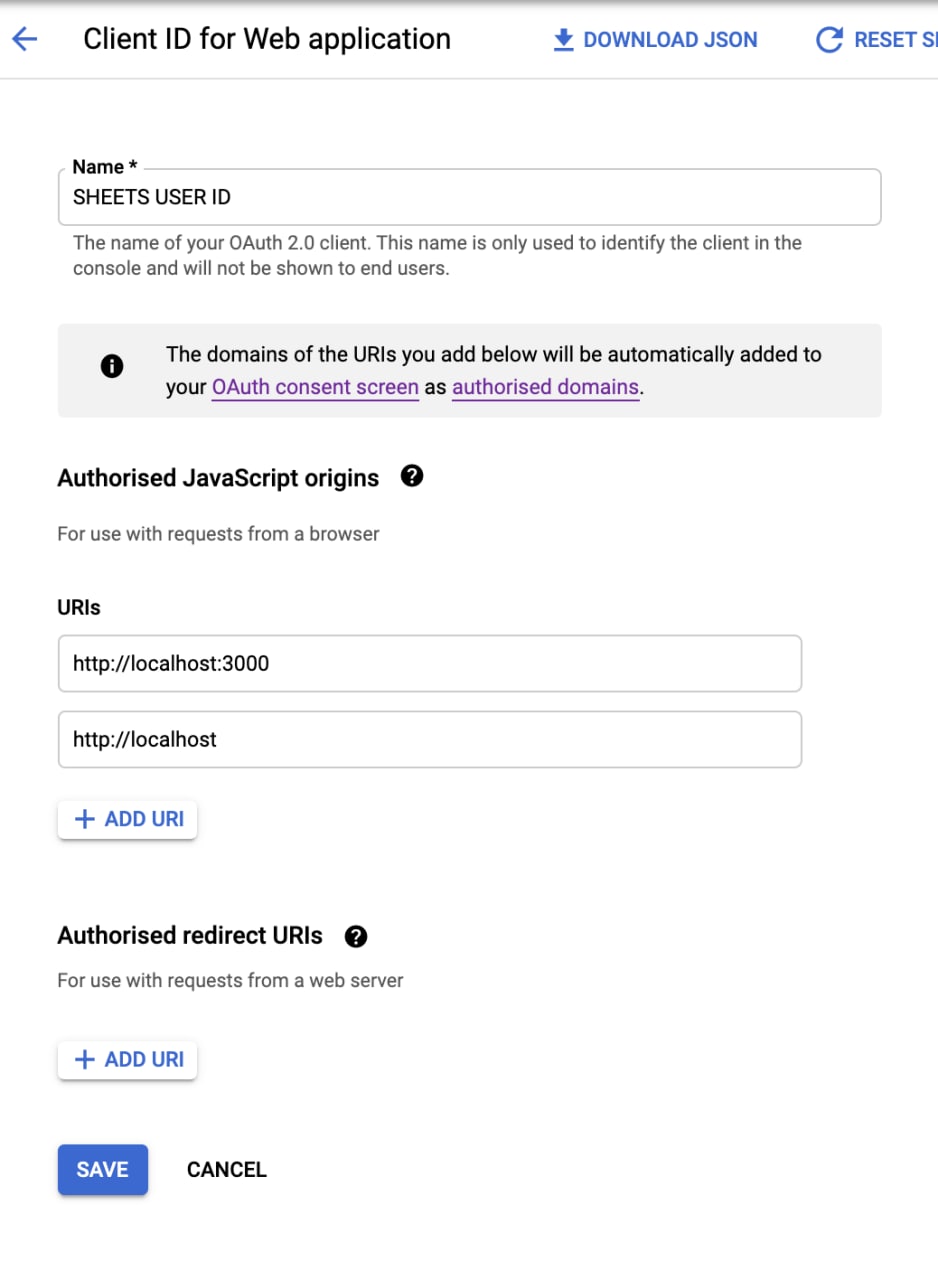Click the download arrow icon beside DOWNLOAD JSON

click(x=564, y=39)
